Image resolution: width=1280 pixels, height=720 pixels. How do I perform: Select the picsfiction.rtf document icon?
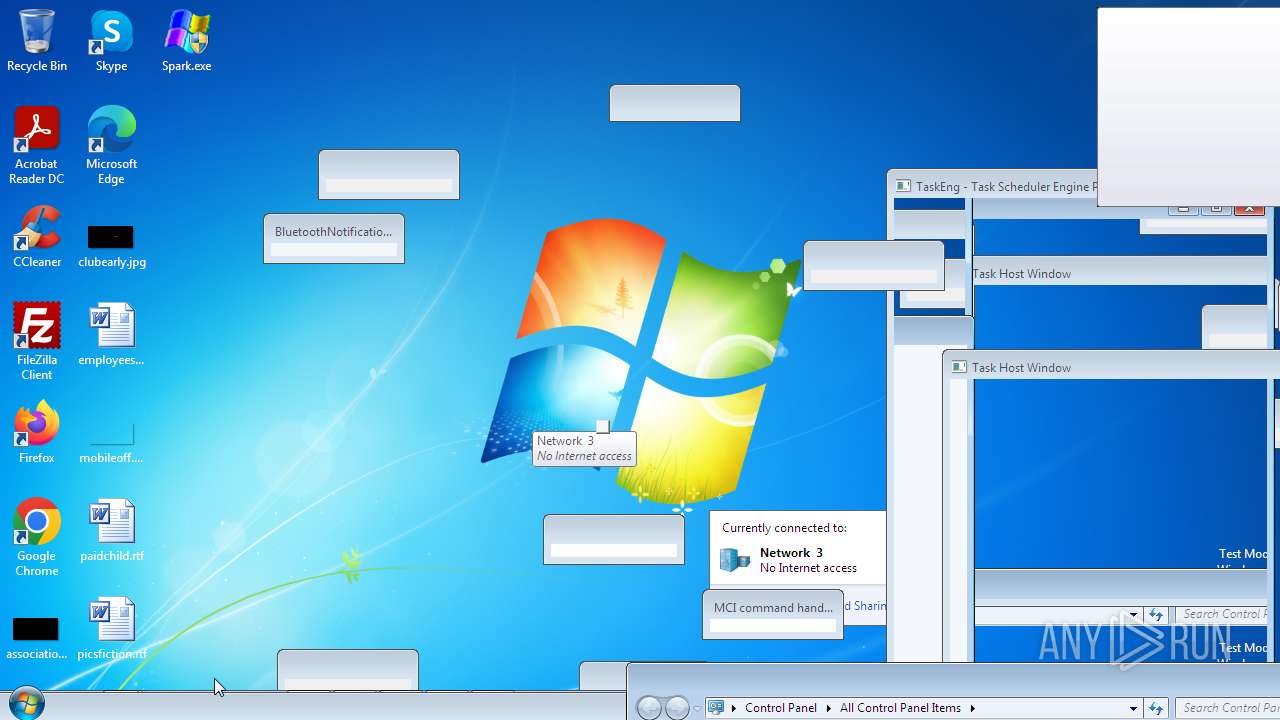click(111, 629)
